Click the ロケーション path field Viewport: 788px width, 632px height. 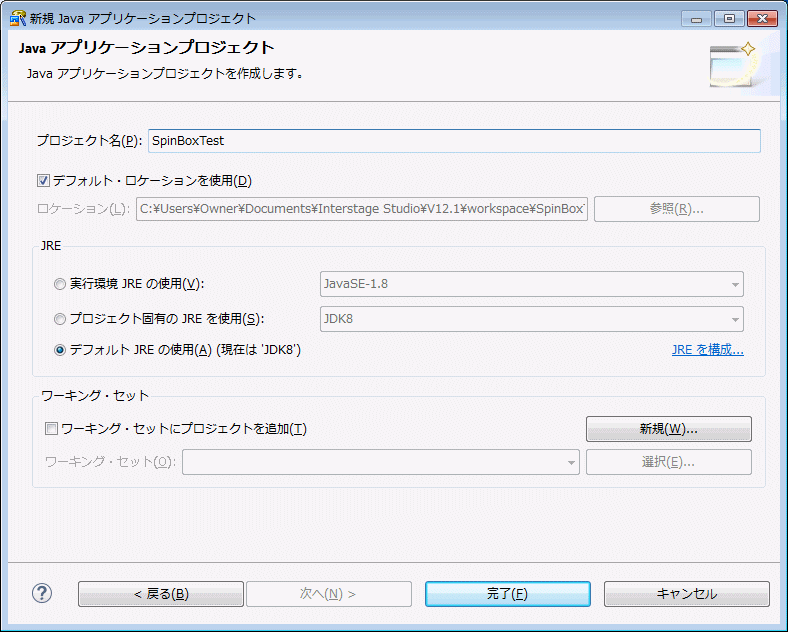[362, 209]
